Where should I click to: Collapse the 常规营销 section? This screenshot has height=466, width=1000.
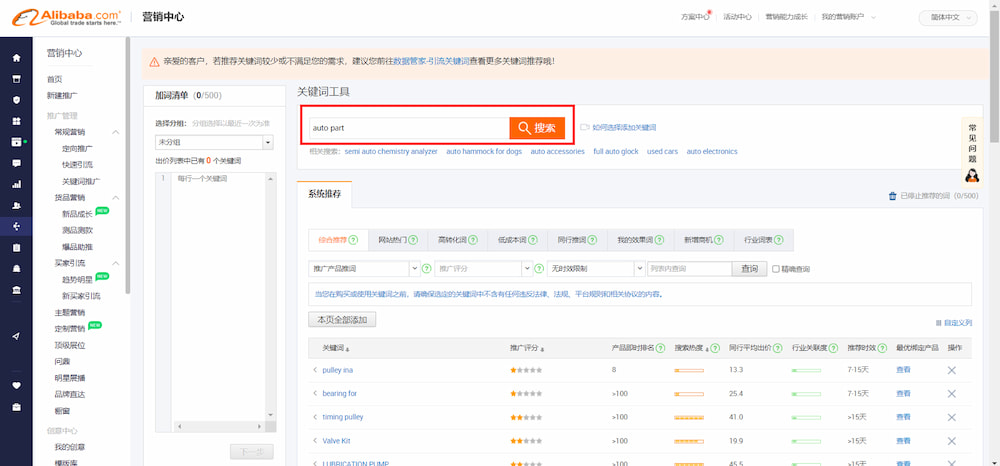point(116,132)
